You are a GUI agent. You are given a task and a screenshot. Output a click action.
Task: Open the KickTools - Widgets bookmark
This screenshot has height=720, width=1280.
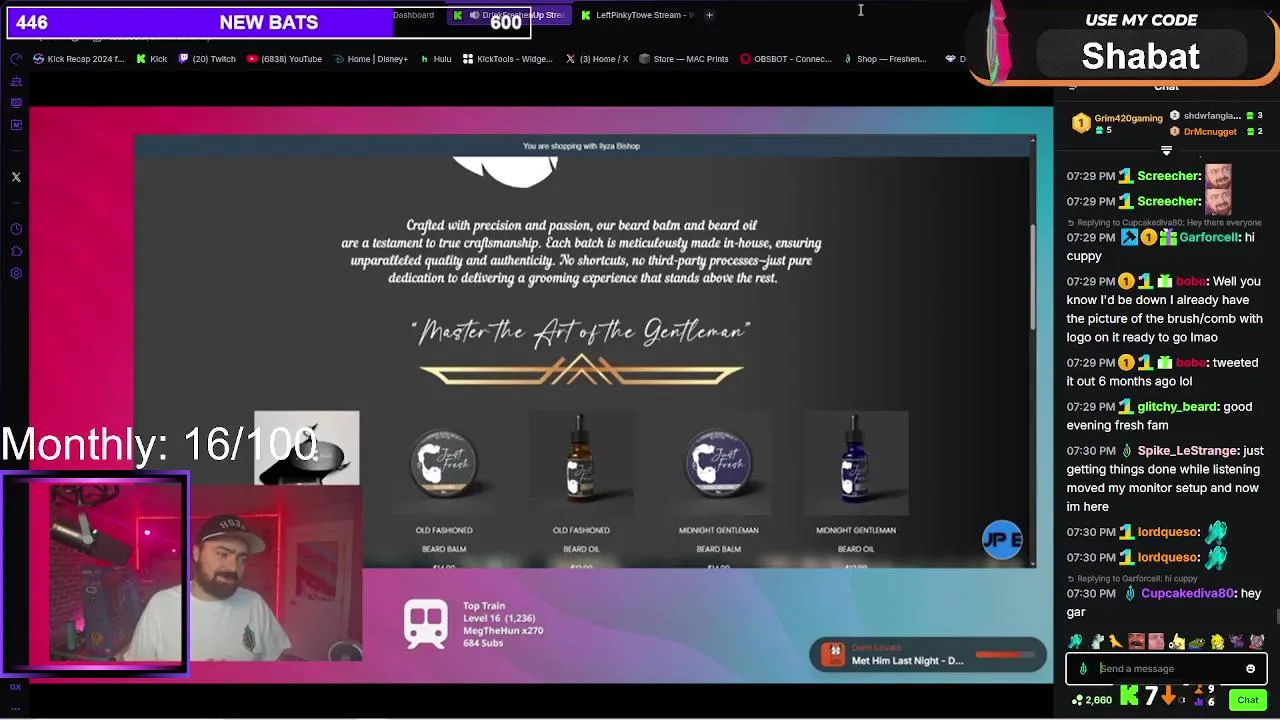507,59
